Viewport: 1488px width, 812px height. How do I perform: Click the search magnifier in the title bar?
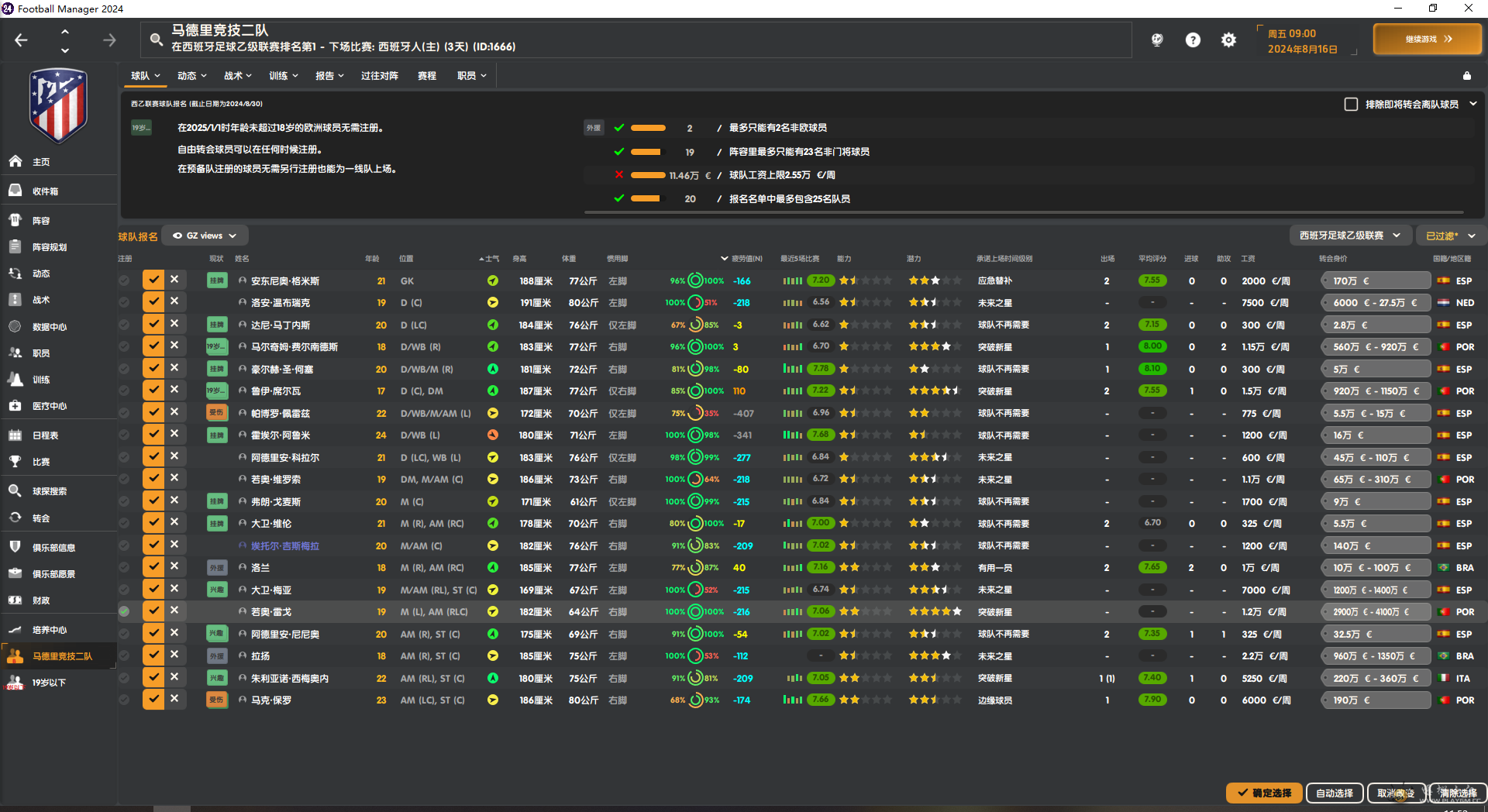[x=157, y=40]
